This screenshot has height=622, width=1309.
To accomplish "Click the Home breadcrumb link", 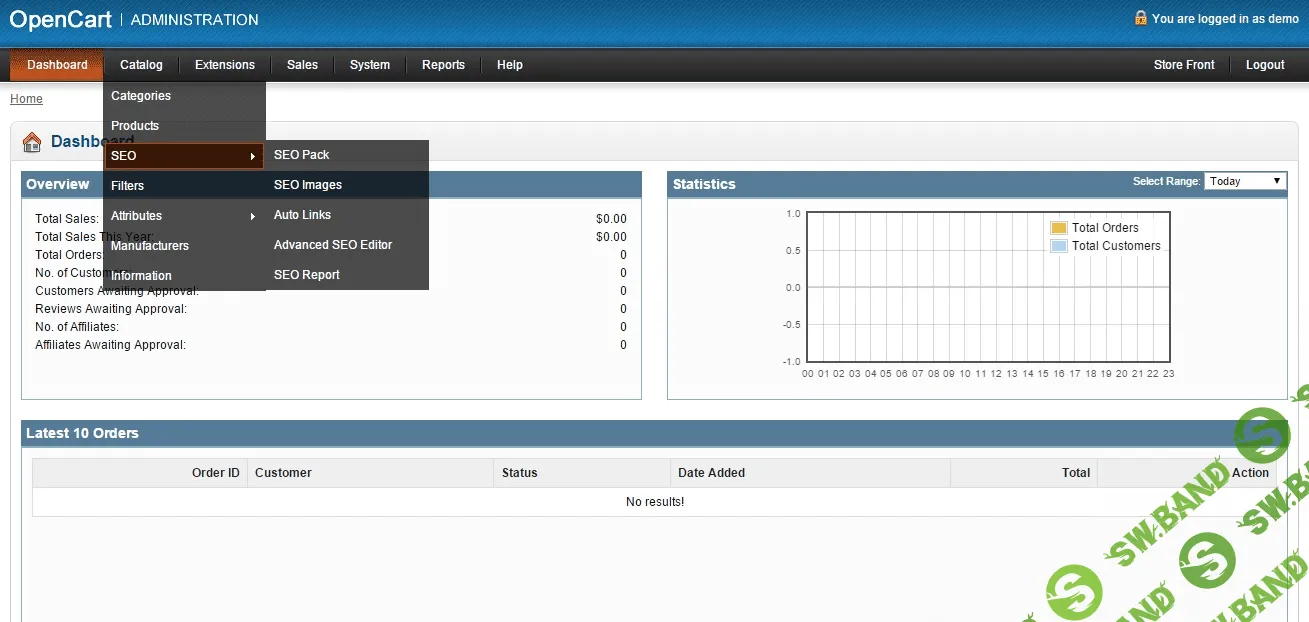I will 26,99.
